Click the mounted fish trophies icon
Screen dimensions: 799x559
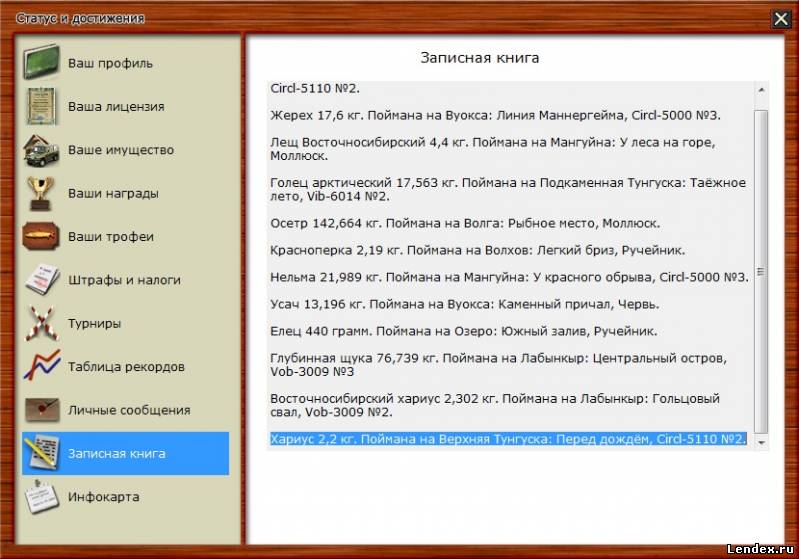[x=43, y=237]
